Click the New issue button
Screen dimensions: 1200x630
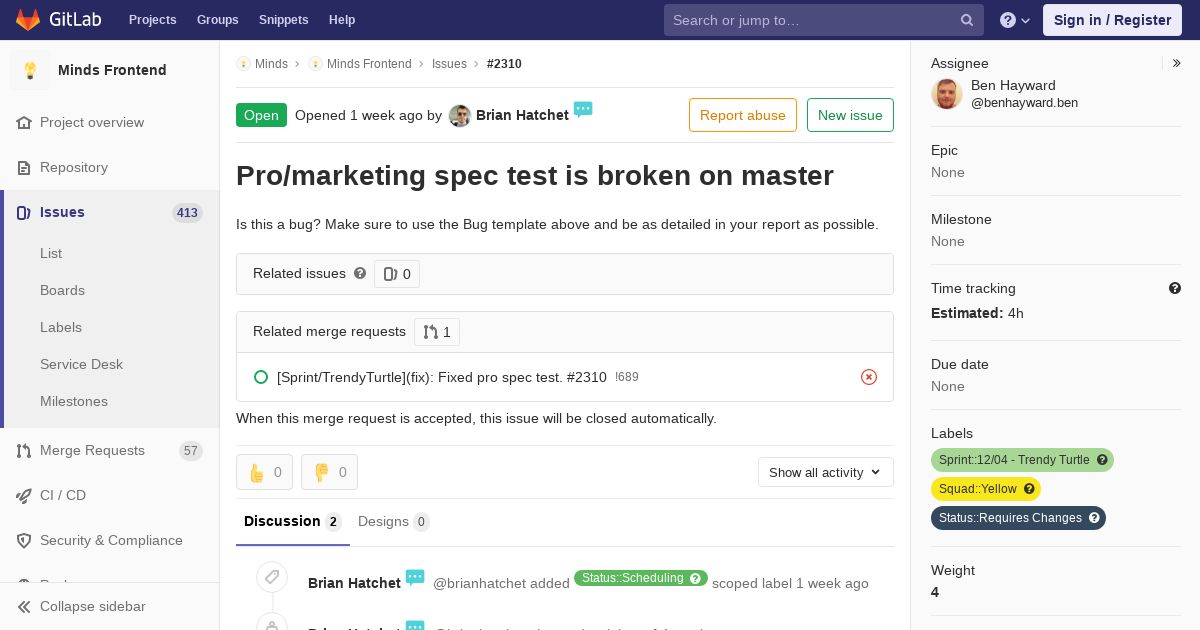point(850,115)
